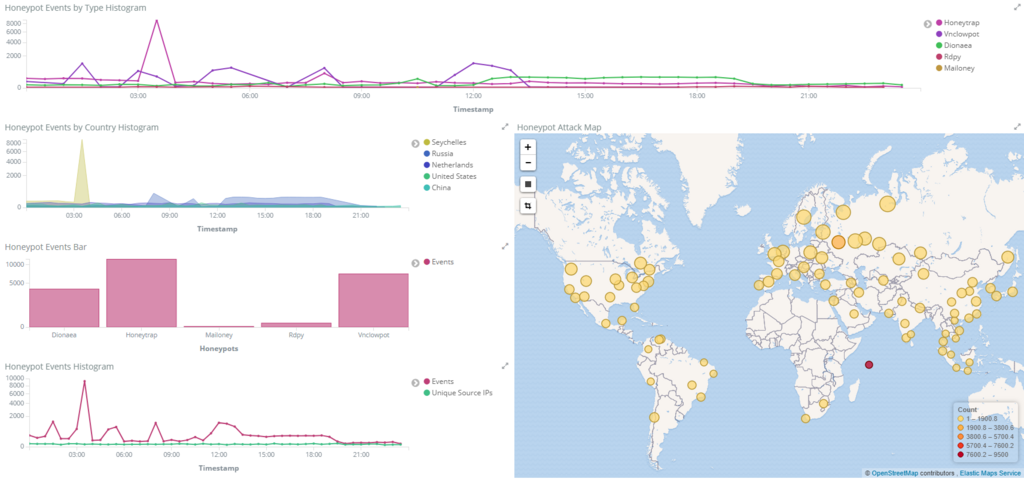
Task: Select Russia in the country legend
Action: tap(438, 154)
